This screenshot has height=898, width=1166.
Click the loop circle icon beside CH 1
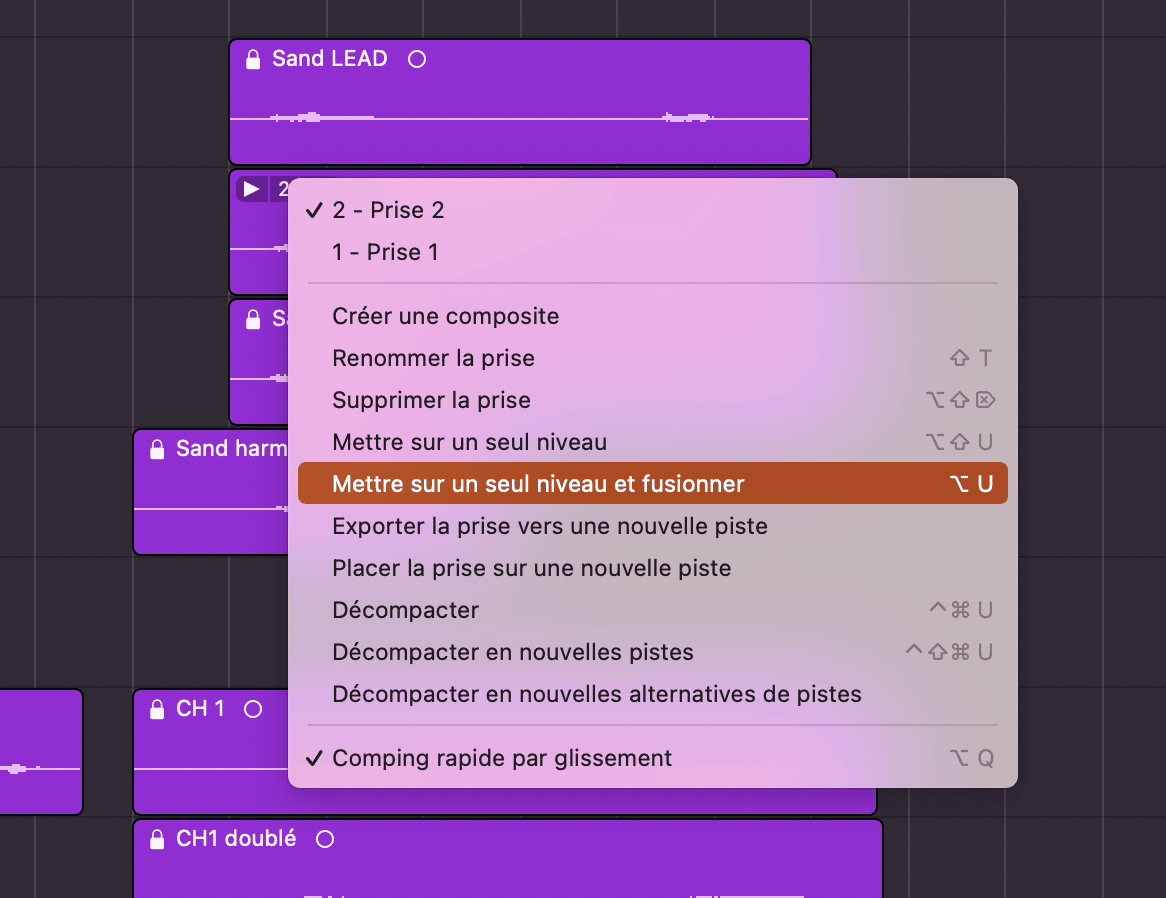(253, 709)
